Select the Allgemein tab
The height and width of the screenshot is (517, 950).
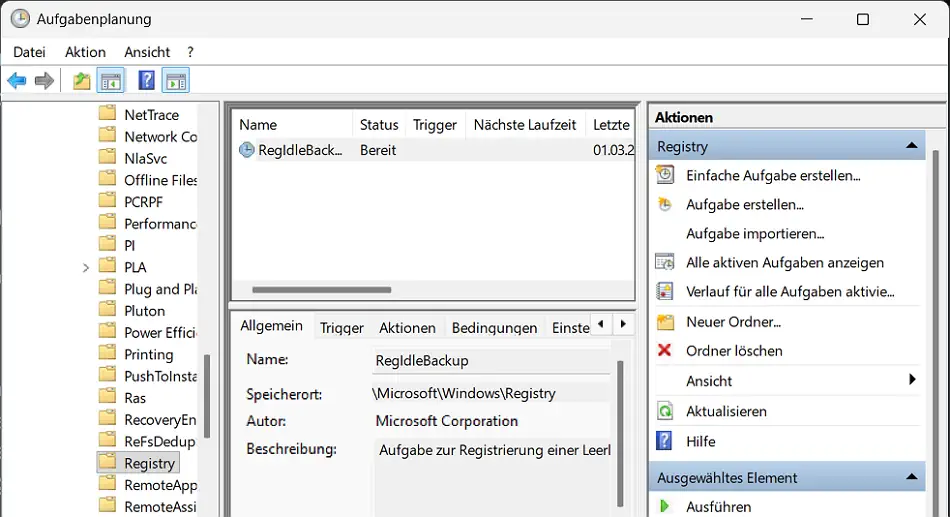[271, 325]
